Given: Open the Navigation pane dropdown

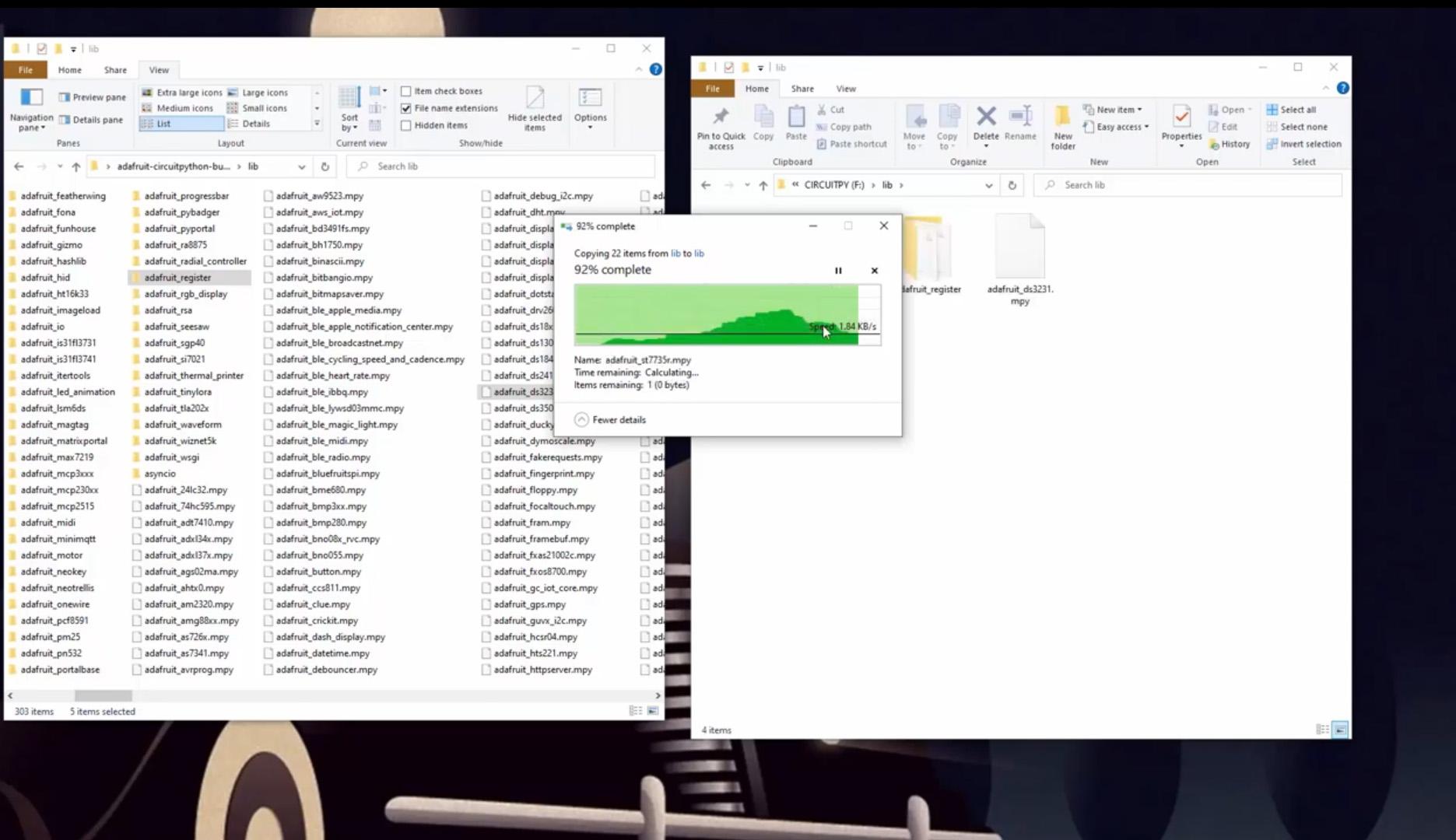Looking at the screenshot, I should point(31,110).
